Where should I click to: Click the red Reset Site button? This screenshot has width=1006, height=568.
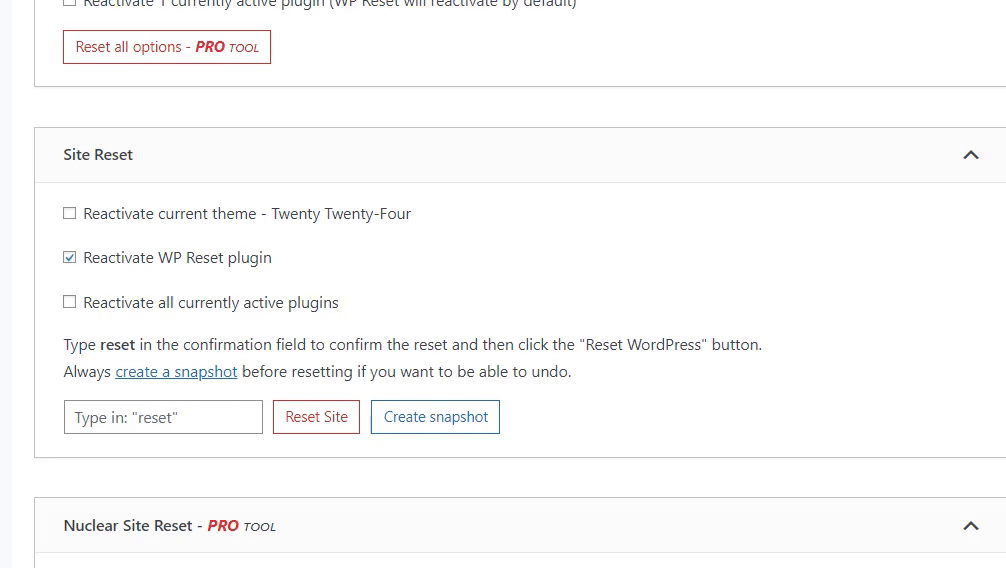point(316,417)
